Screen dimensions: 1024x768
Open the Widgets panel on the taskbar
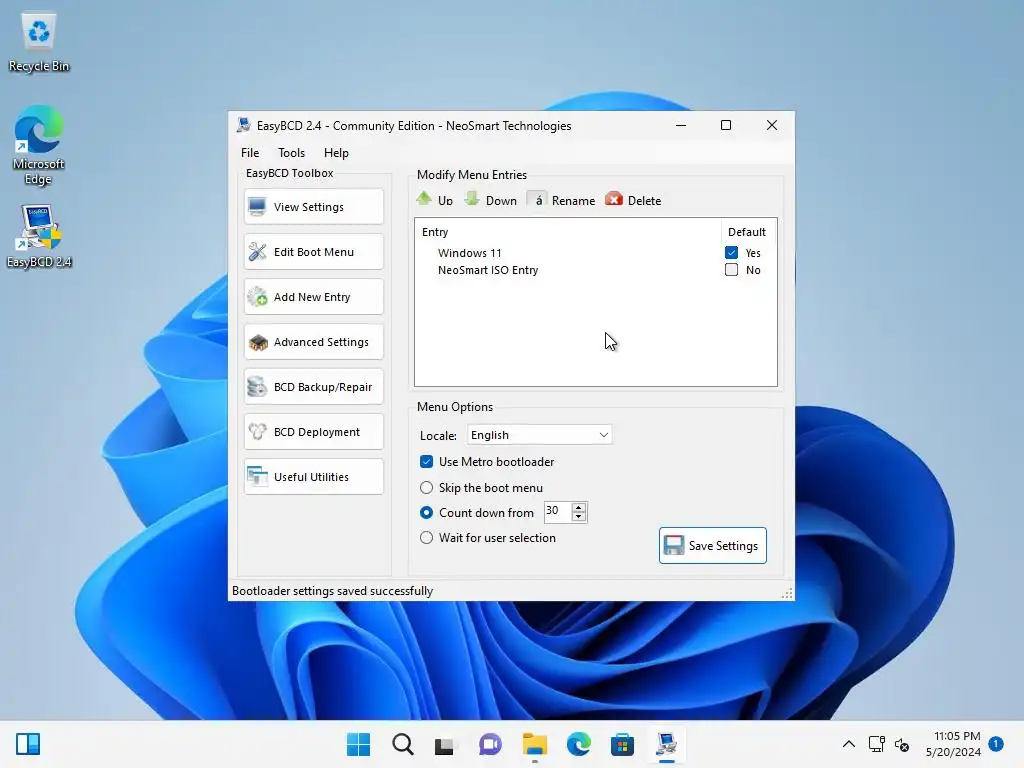pos(28,744)
